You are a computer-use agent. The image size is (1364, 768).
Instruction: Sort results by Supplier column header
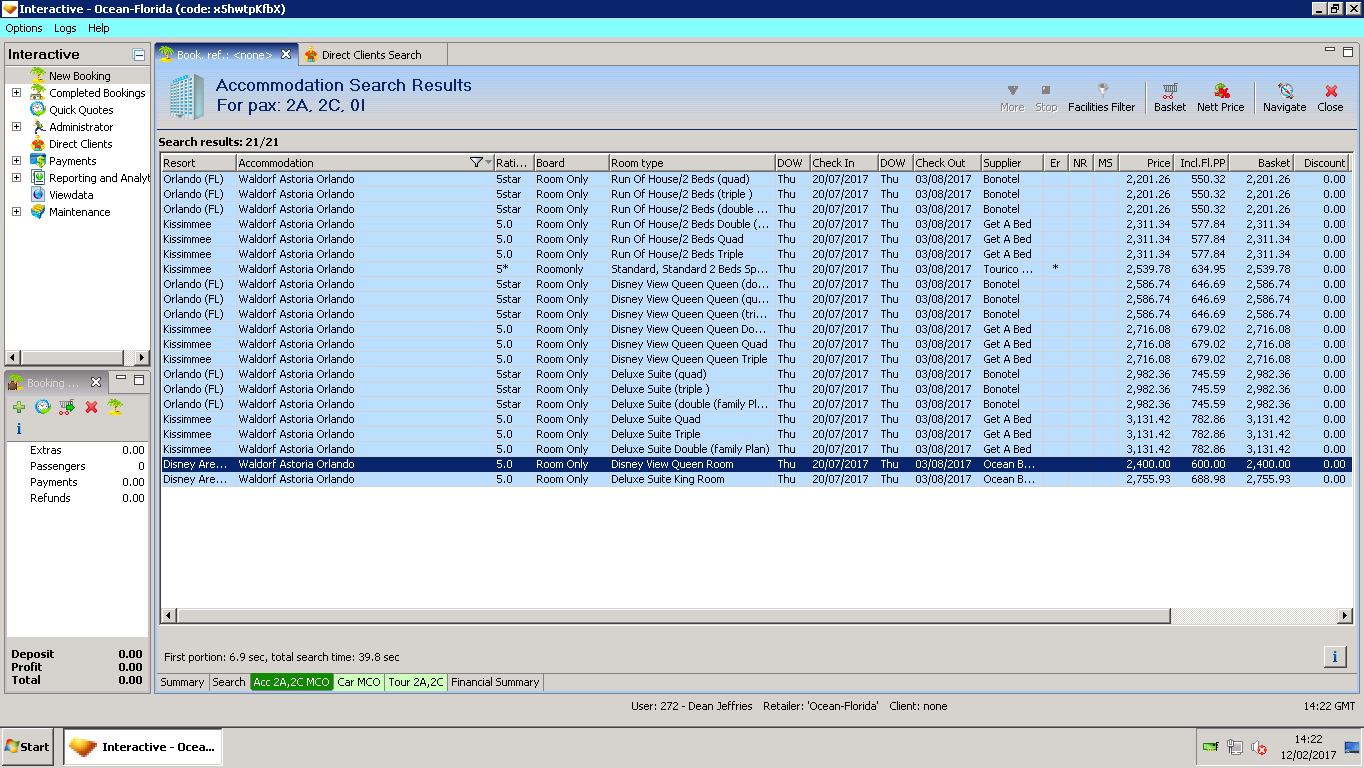coord(1011,163)
